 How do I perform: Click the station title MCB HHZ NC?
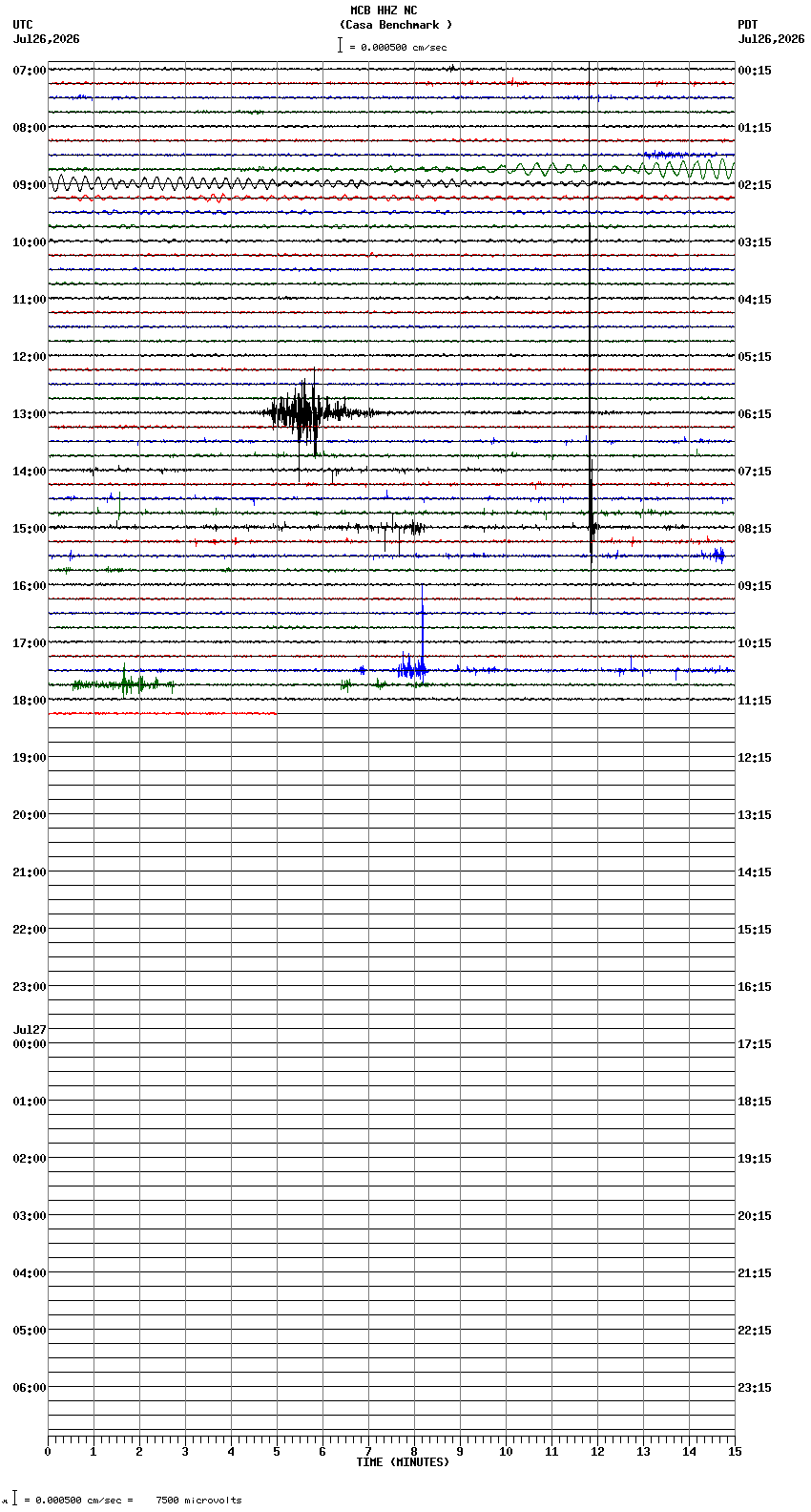(384, 10)
